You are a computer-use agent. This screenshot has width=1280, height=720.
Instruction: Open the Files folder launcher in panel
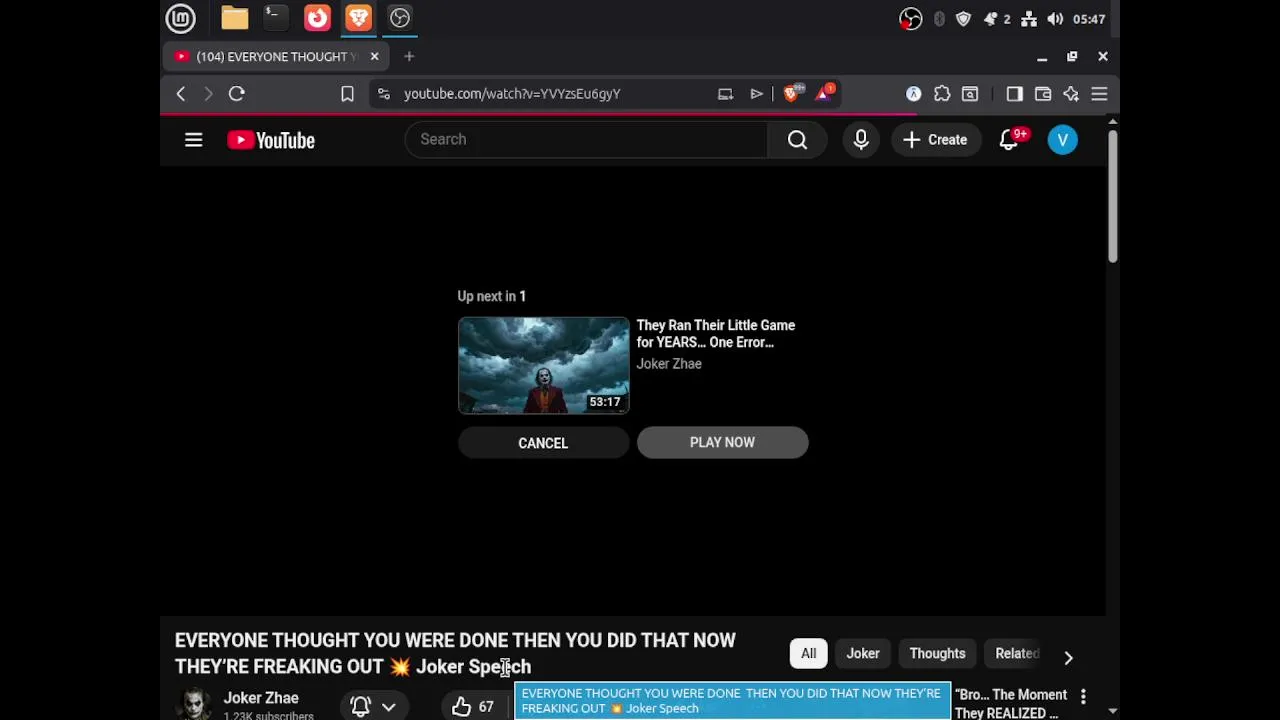tap(235, 18)
